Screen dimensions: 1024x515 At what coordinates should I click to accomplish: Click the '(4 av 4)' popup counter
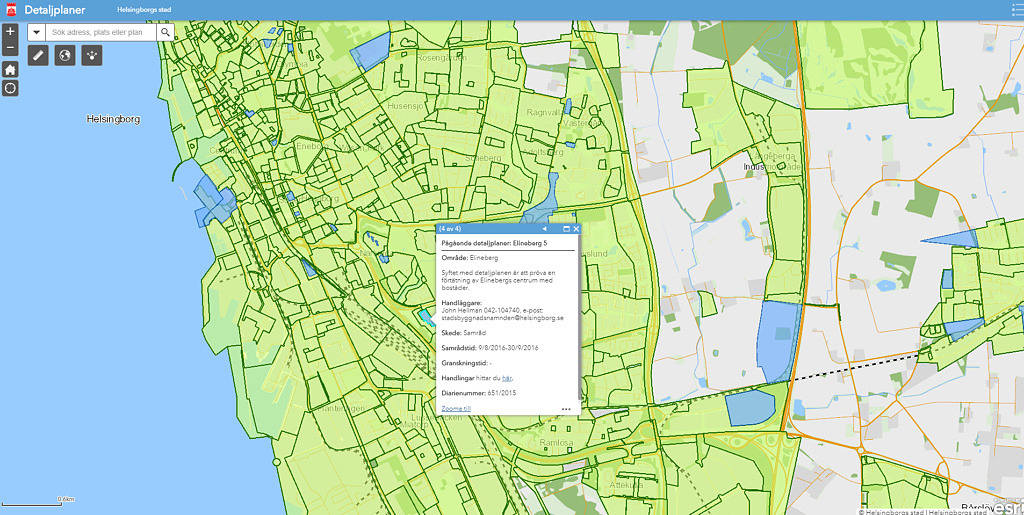click(x=450, y=229)
